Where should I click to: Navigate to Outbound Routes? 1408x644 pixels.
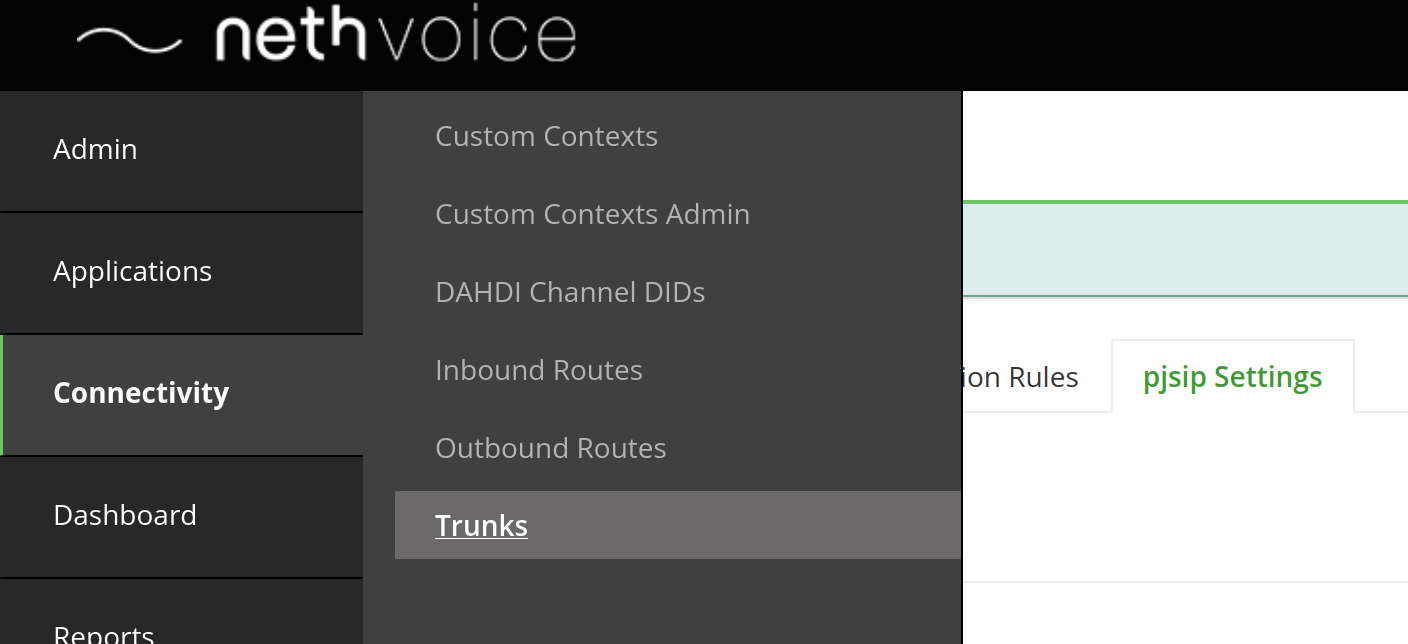(x=550, y=448)
